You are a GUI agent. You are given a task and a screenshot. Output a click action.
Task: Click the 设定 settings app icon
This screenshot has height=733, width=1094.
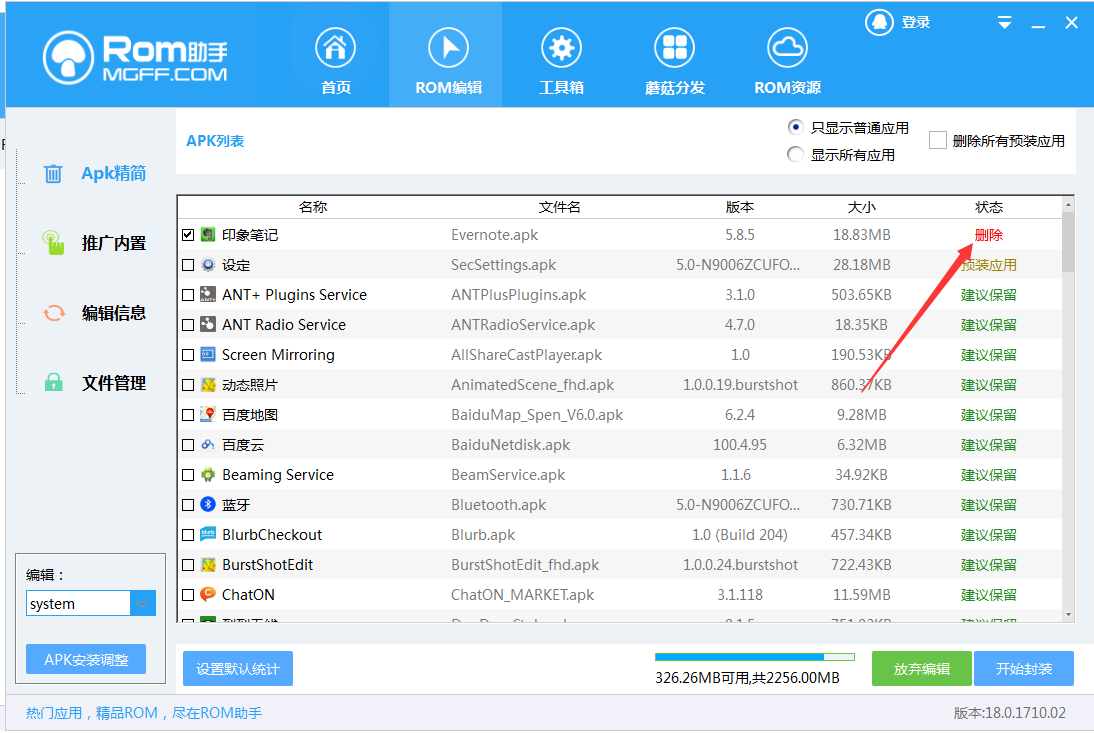tap(208, 264)
